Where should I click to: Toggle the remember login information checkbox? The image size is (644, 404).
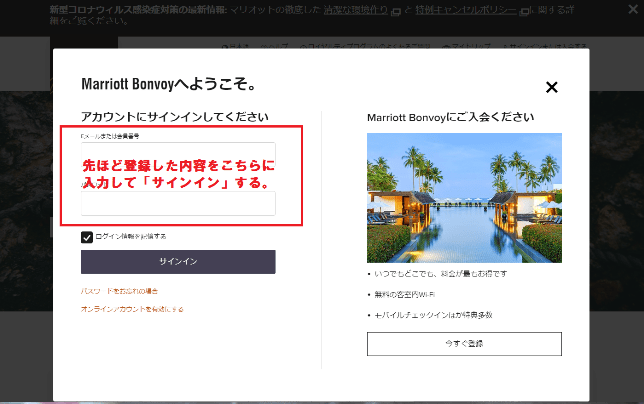point(87,237)
